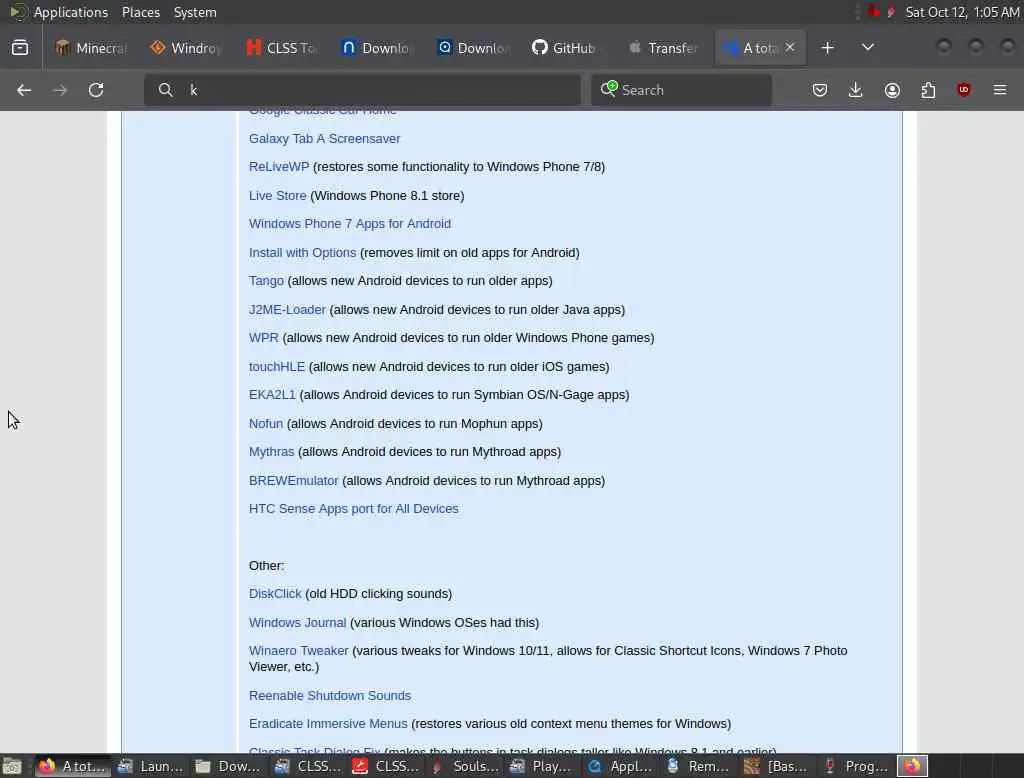1024x778 pixels.
Task: Select the 'Prog...' taskbar window
Action: tap(856, 766)
